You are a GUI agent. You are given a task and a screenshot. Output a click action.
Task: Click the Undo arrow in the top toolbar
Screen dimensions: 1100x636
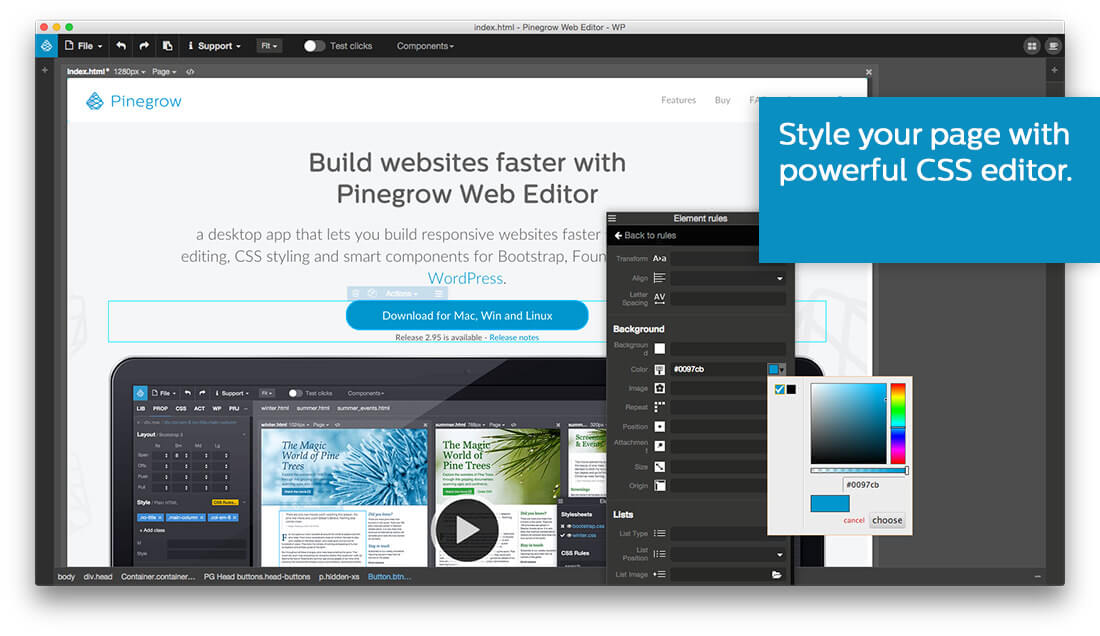click(x=121, y=46)
